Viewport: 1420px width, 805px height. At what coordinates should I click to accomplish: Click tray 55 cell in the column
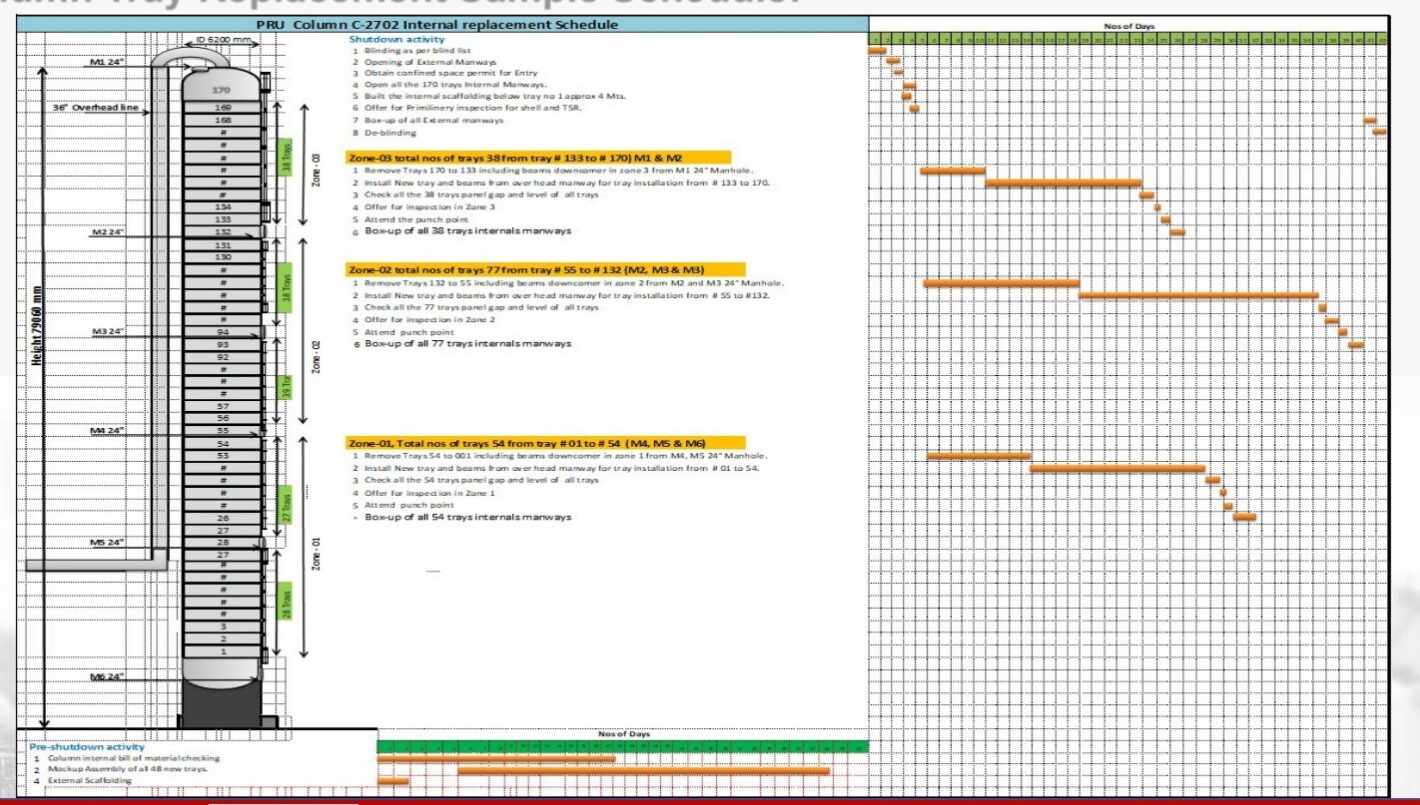tap(222, 431)
